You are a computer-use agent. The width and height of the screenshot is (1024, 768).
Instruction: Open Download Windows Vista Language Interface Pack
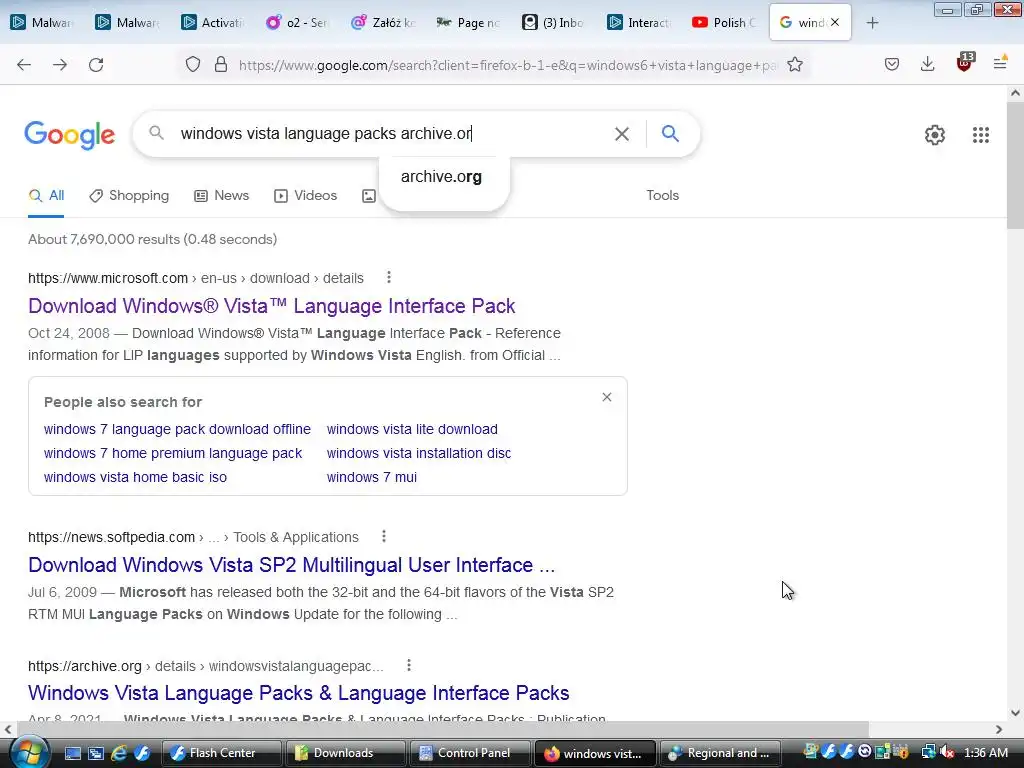(x=272, y=306)
